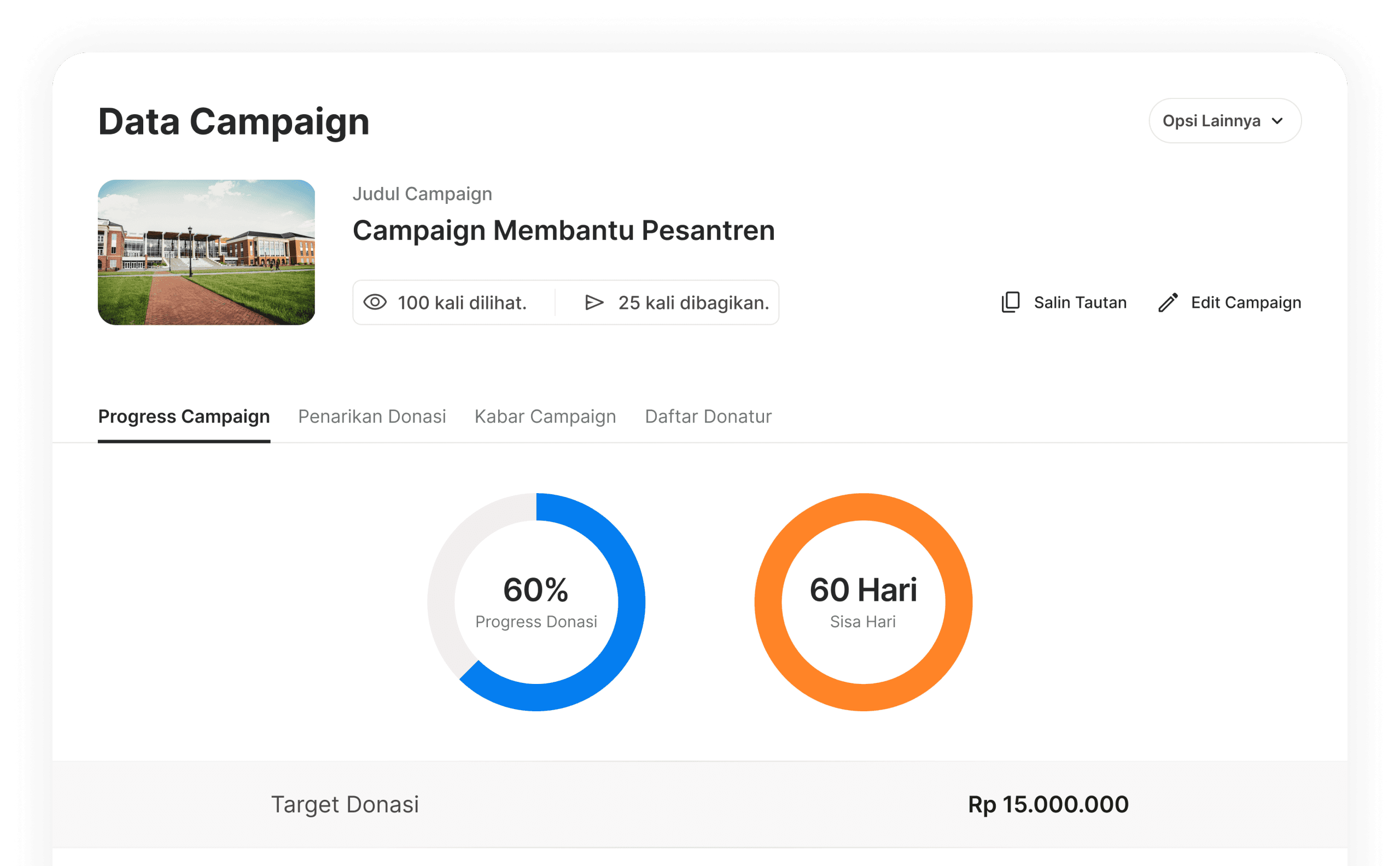Click the Rp 15.000.000 amount

tap(1048, 804)
